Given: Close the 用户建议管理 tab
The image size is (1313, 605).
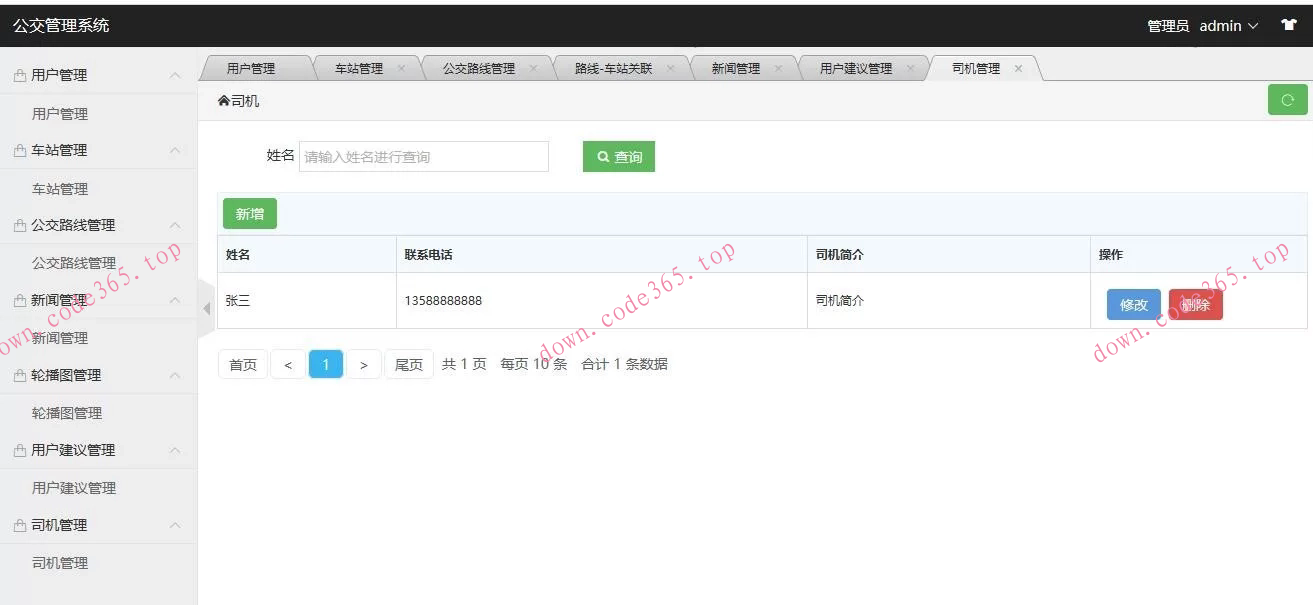Looking at the screenshot, I should [909, 67].
